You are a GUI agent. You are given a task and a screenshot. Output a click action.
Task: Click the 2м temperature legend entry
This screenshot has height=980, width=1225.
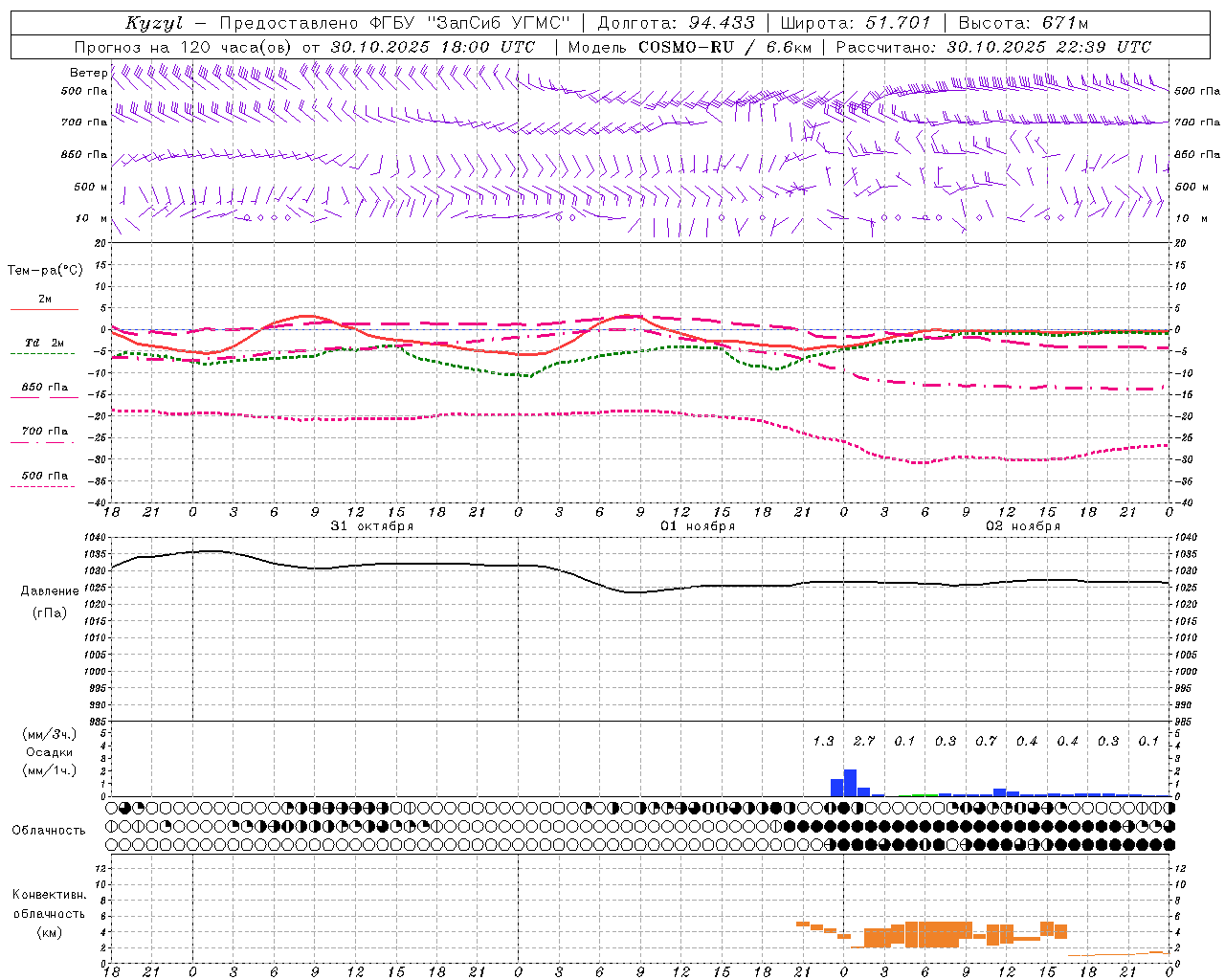45,299
